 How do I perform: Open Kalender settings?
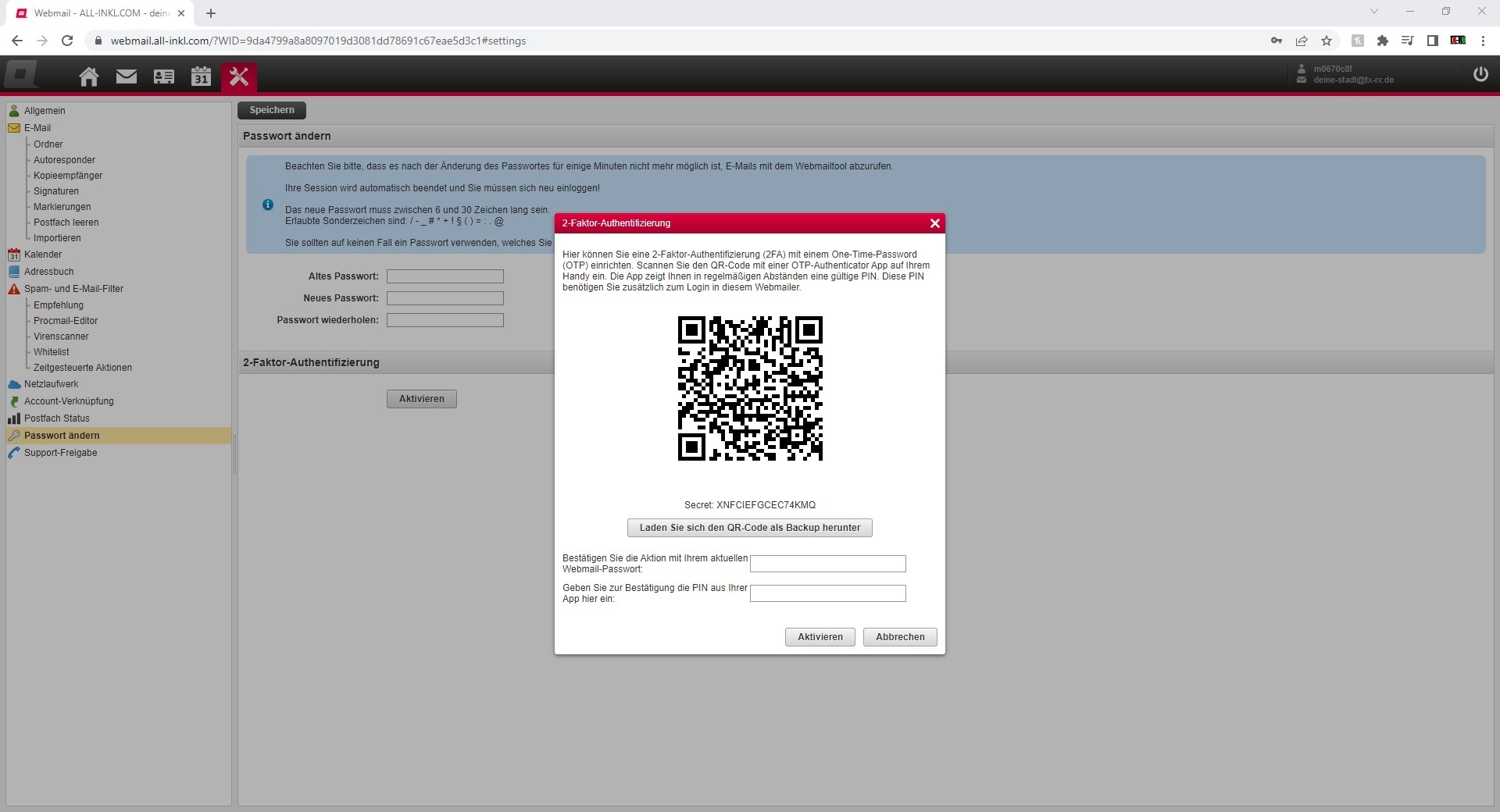[43, 255]
